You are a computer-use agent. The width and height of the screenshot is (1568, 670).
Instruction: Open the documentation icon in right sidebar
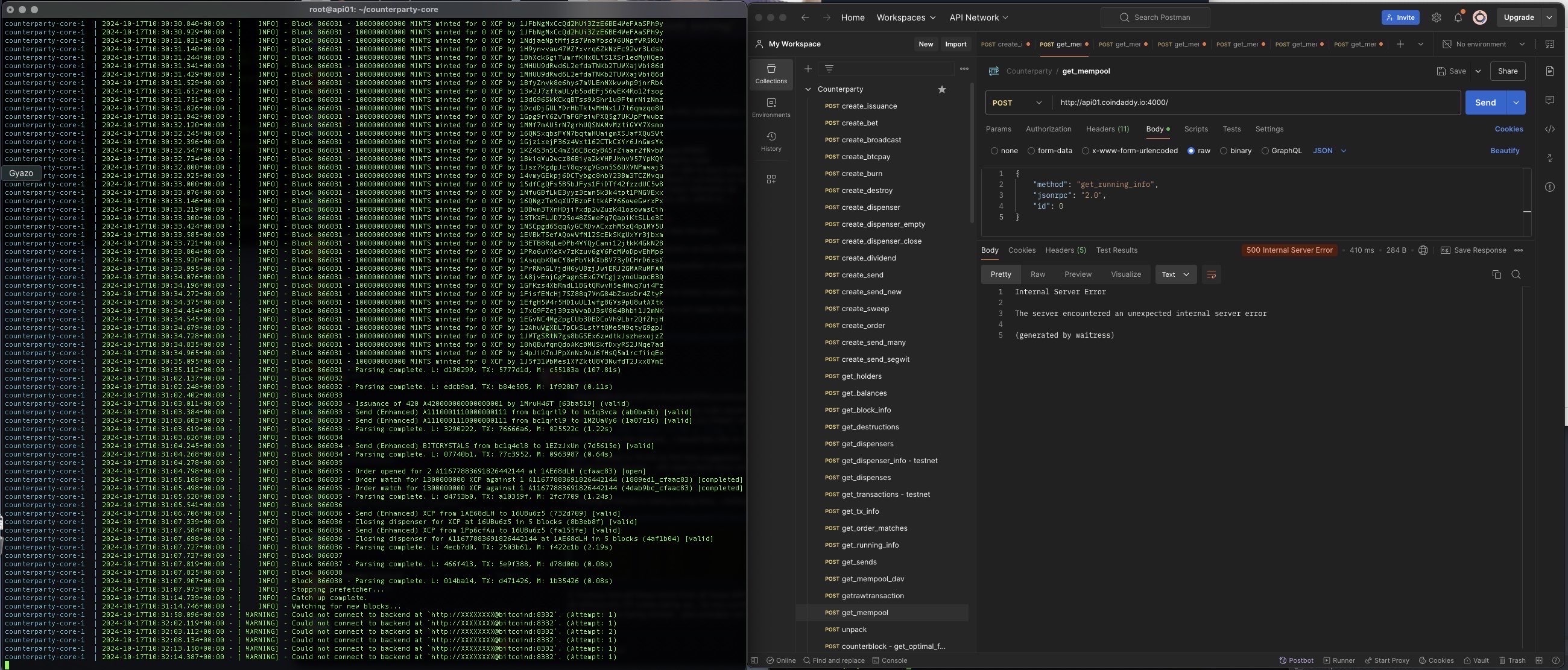point(1549,71)
